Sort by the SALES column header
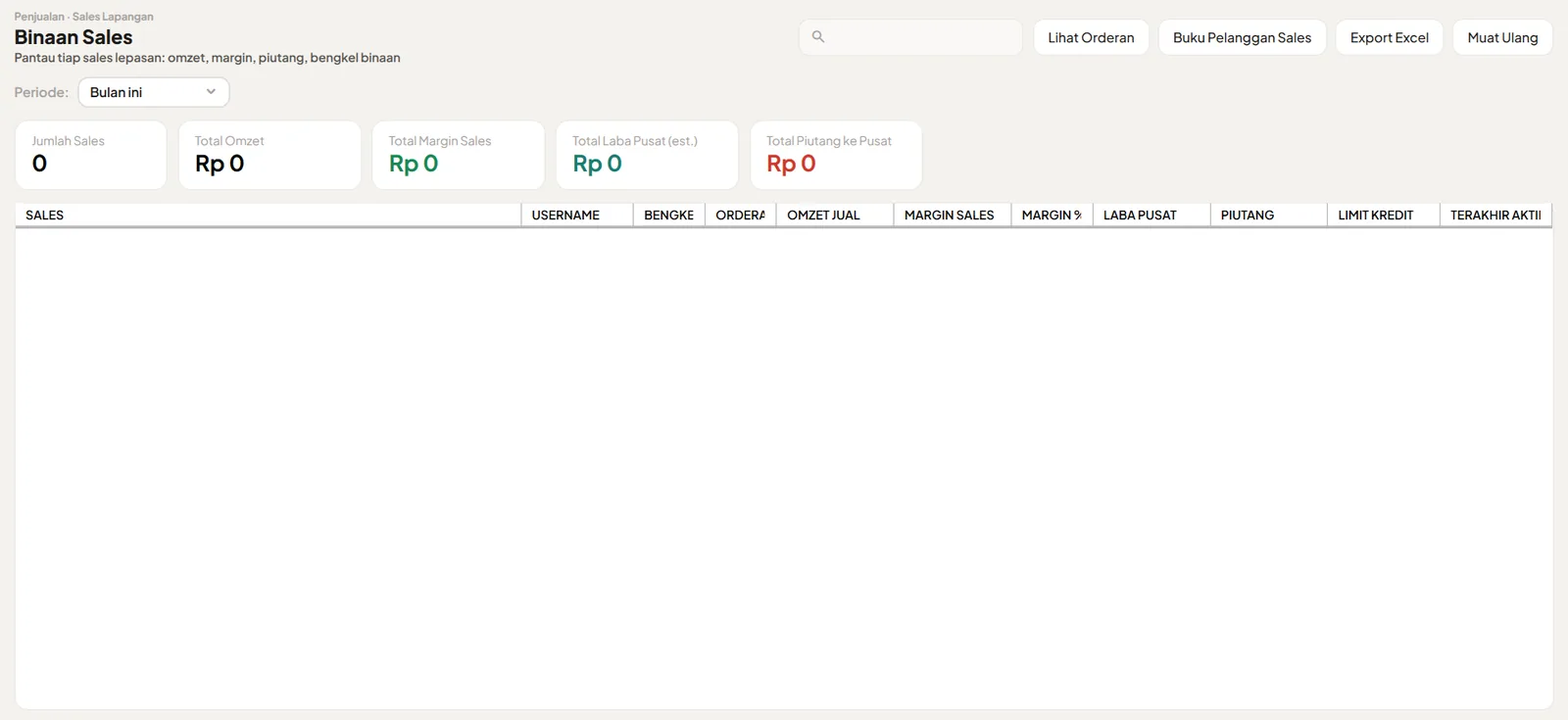 click(268, 216)
